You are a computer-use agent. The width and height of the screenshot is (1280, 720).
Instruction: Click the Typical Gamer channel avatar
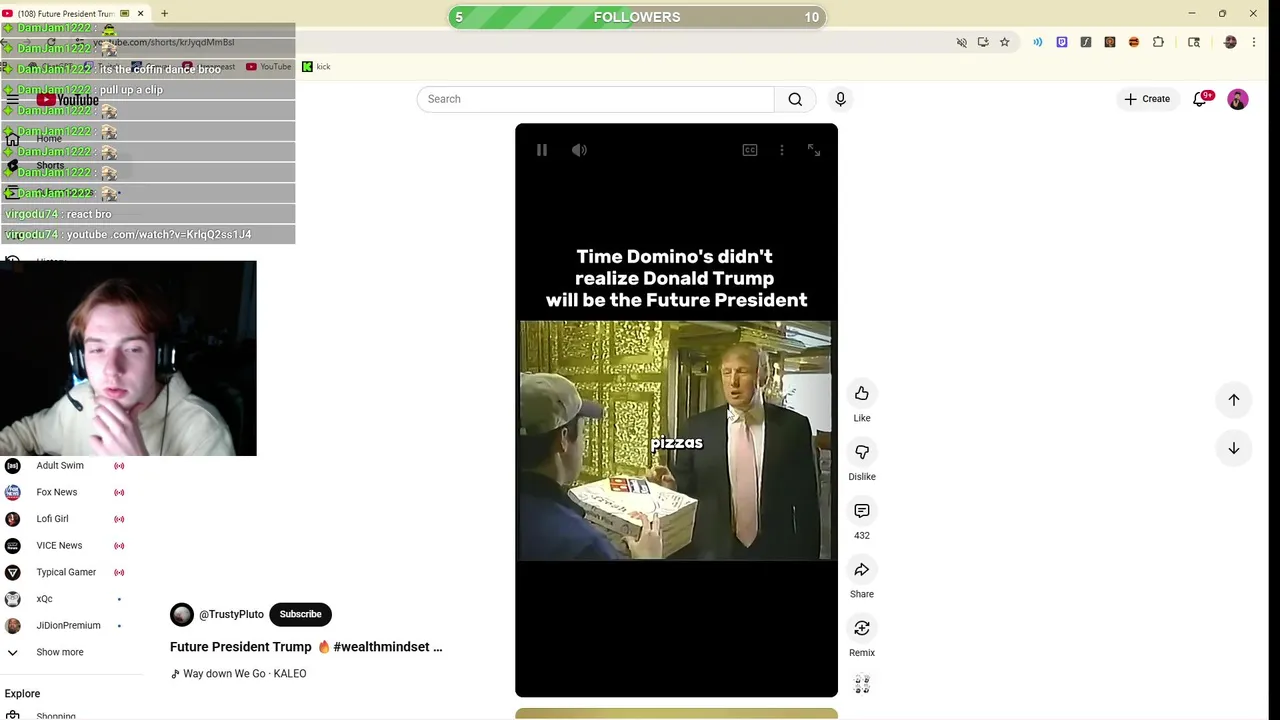click(13, 572)
